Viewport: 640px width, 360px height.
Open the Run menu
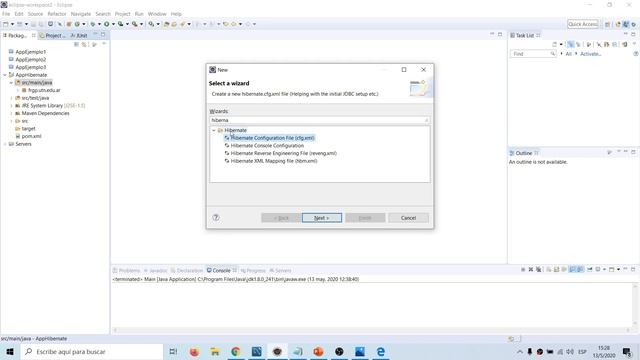click(139, 14)
